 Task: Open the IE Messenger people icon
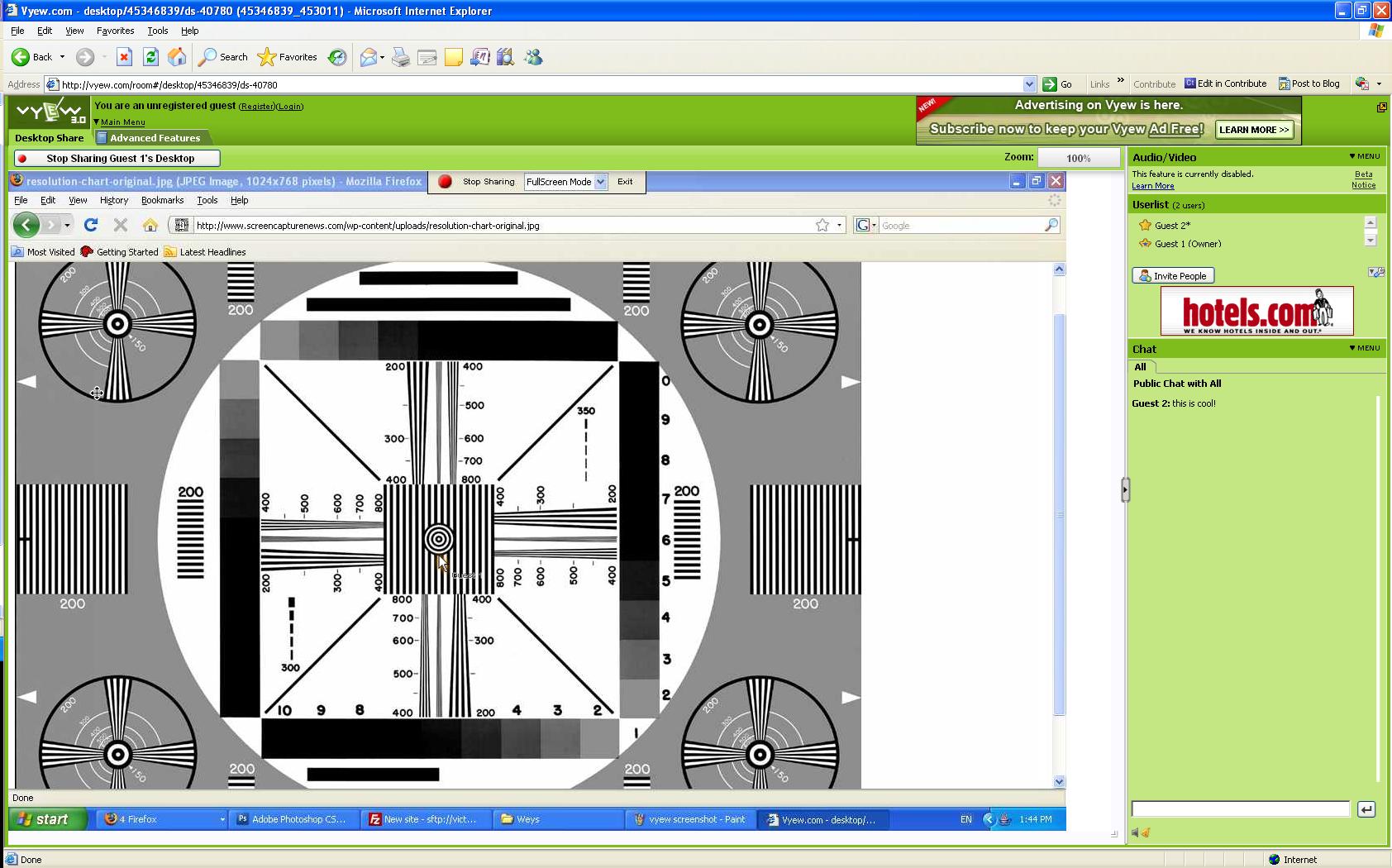tap(533, 57)
